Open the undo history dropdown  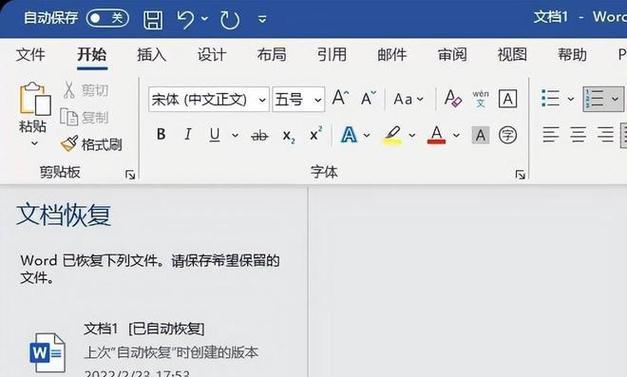205,18
